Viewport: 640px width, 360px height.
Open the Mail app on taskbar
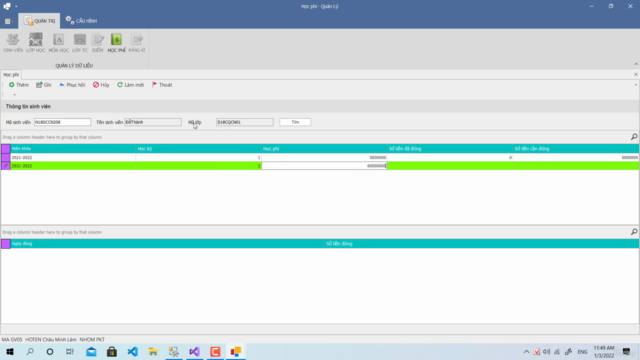[x=91, y=352]
